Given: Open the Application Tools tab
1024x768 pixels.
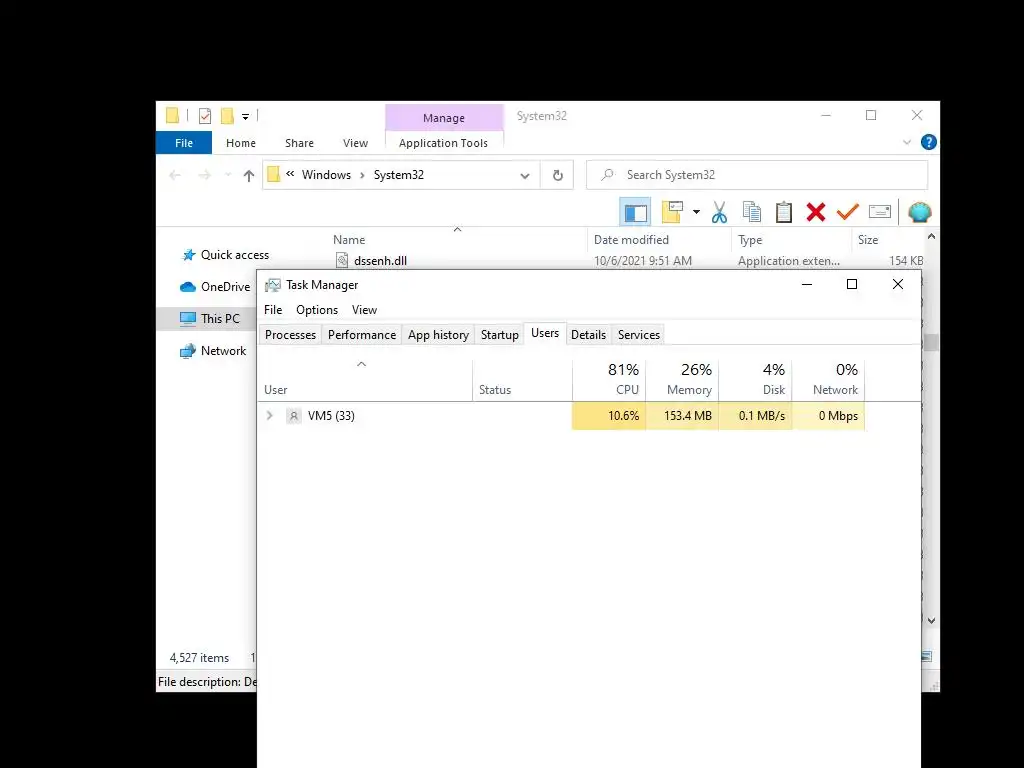Looking at the screenshot, I should click(443, 143).
